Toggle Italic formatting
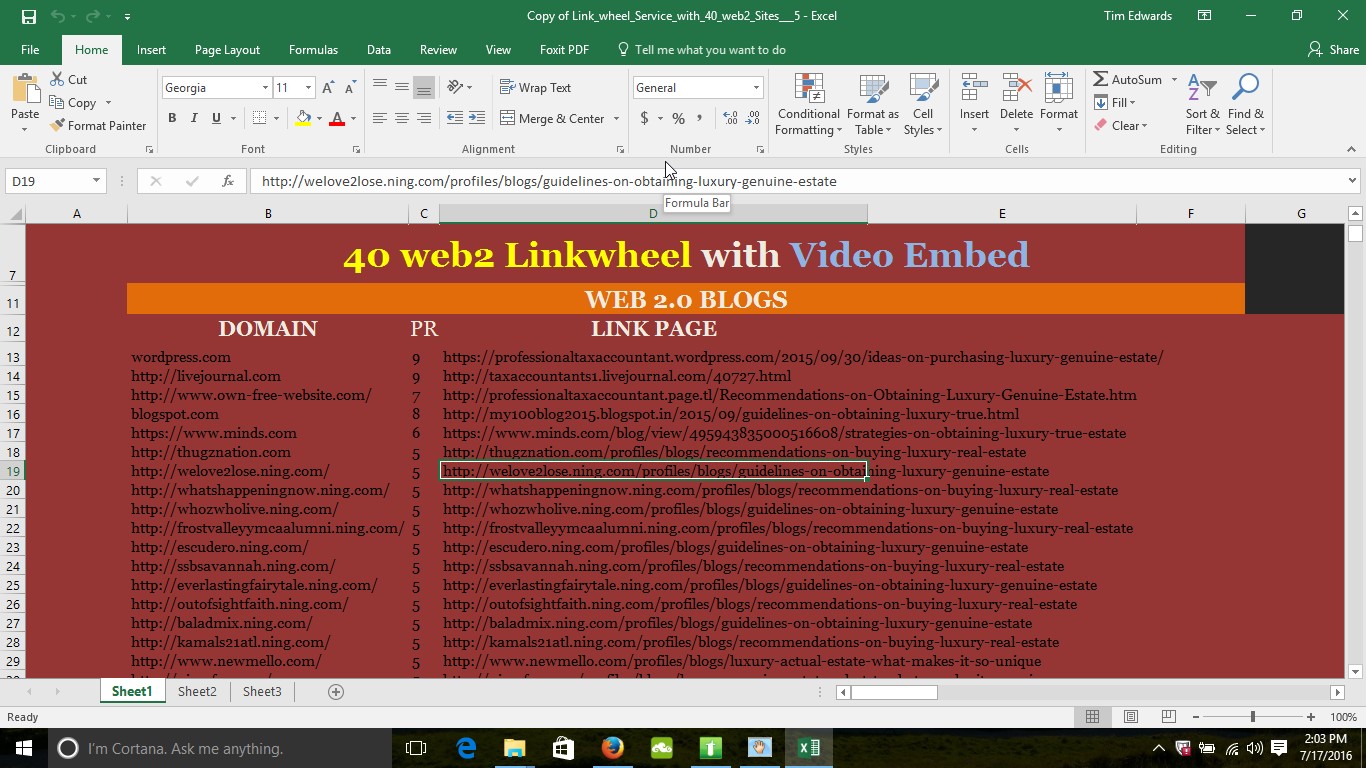The height and width of the screenshot is (768, 1366). pos(194,118)
